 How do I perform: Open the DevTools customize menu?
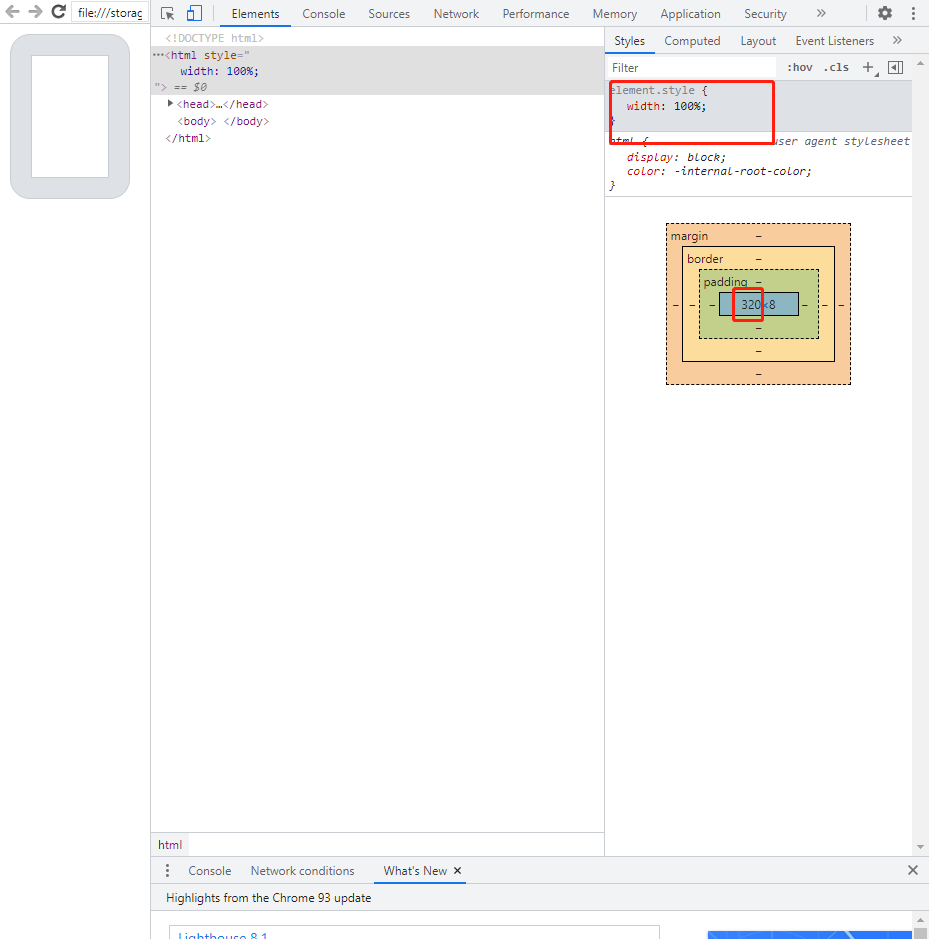pyautogui.click(x=913, y=13)
